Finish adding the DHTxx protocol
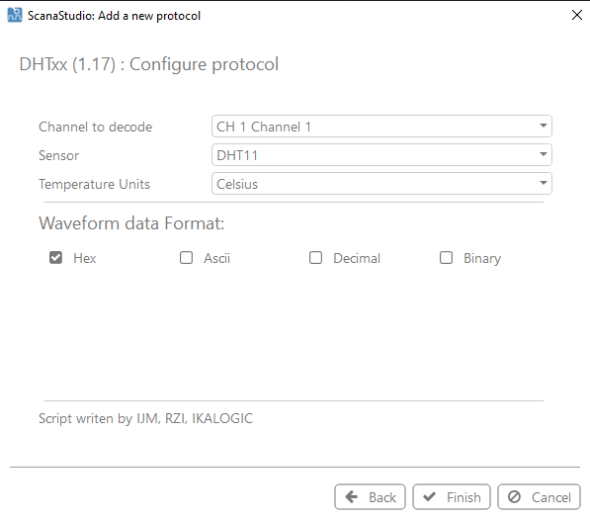The height and width of the screenshot is (519, 590). point(452,497)
